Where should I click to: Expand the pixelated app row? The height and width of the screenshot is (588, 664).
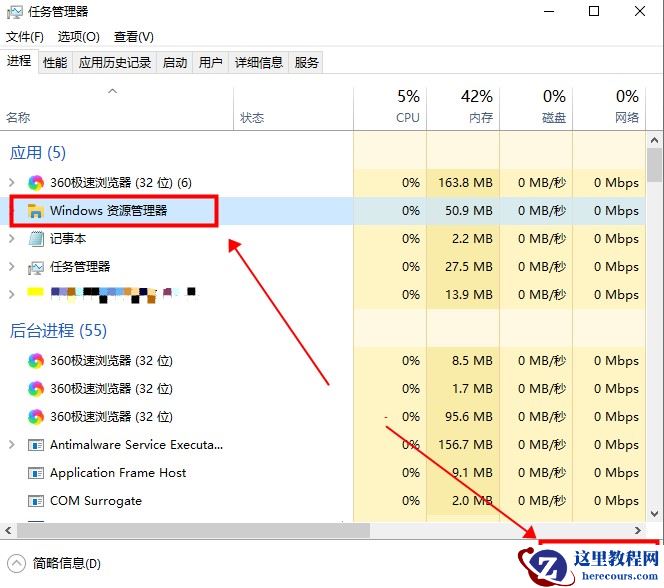pos(12,294)
